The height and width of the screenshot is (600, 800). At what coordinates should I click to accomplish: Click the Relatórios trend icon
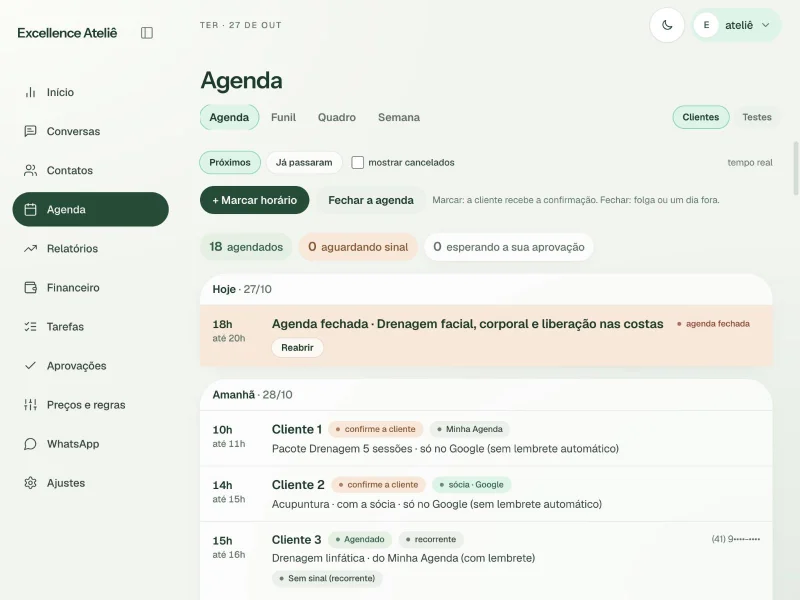pos(31,248)
